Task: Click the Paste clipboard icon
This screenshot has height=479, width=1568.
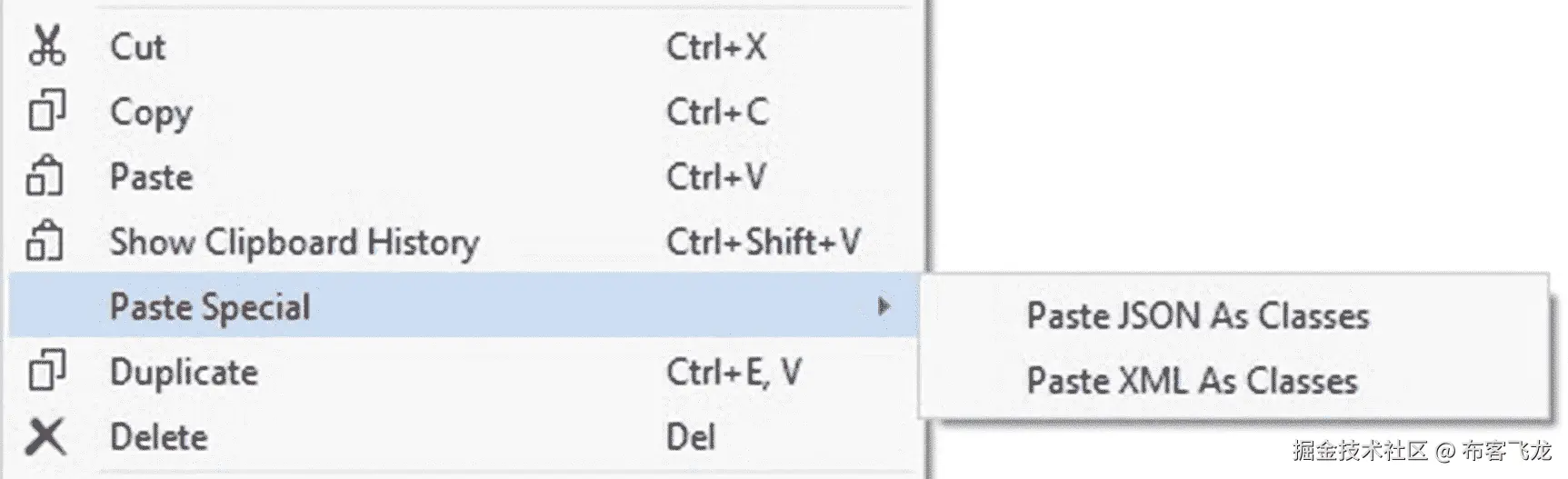Action: tap(45, 177)
